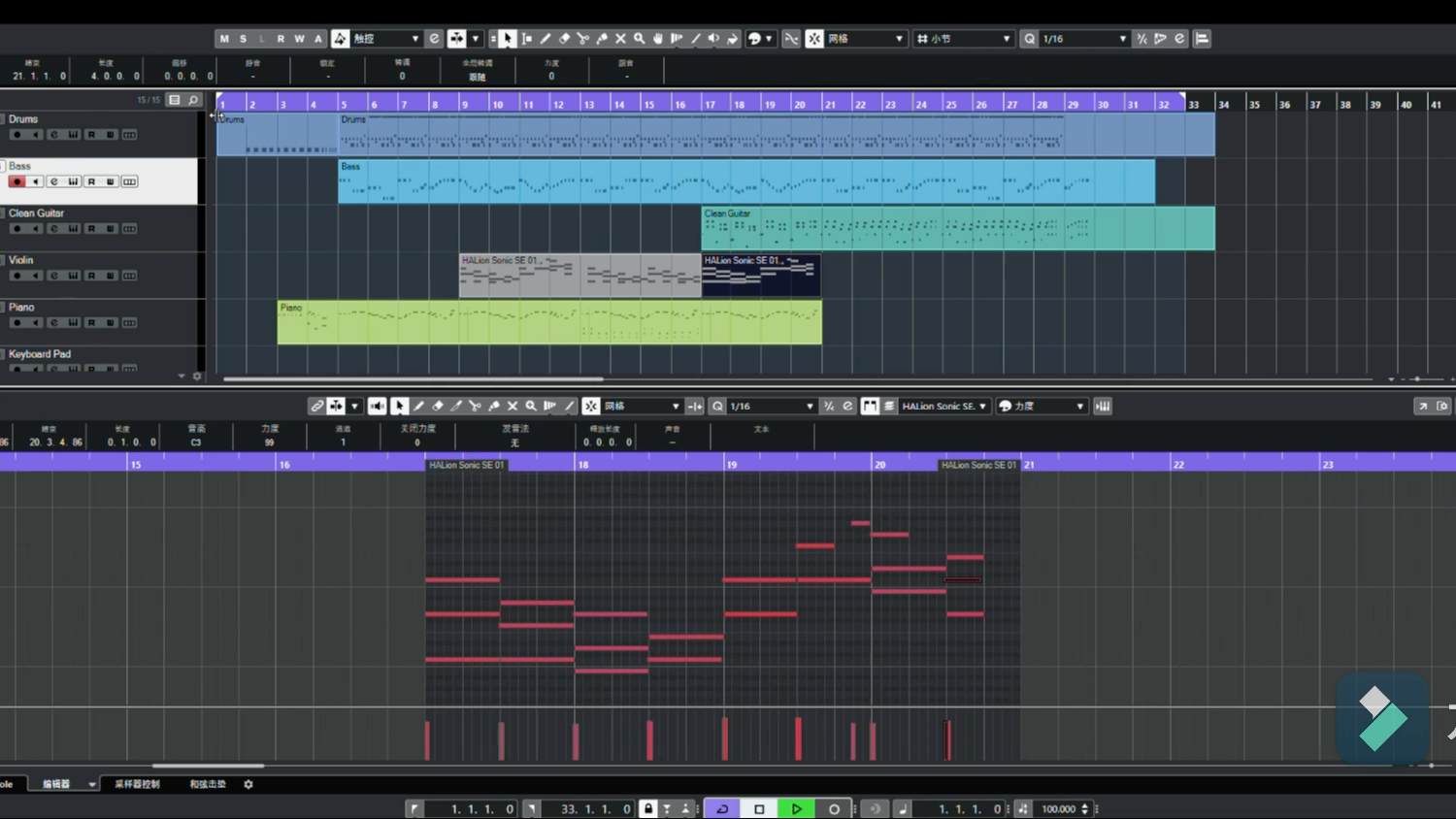Image resolution: width=1456 pixels, height=819 pixels.
Task: Select the Erase tool in the key editor
Action: pos(437,406)
